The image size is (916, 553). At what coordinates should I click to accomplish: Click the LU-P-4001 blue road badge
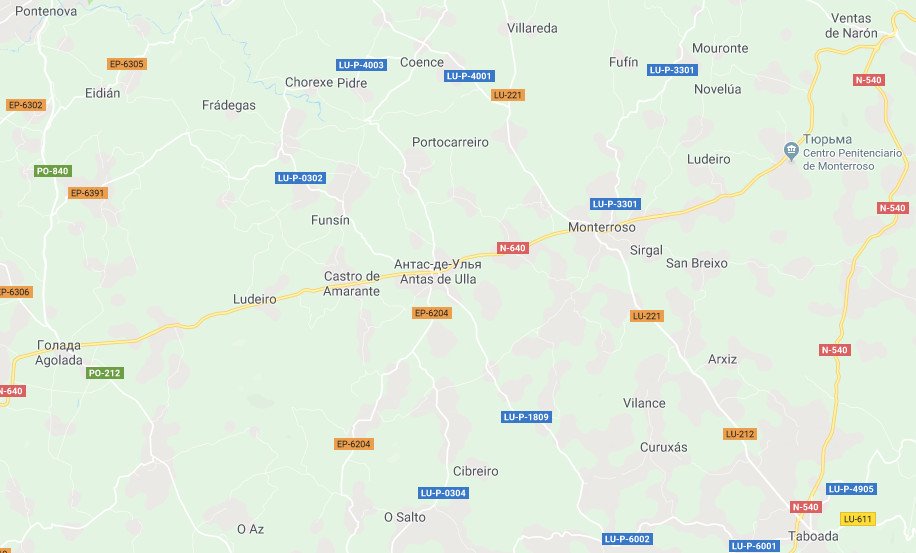click(x=469, y=76)
